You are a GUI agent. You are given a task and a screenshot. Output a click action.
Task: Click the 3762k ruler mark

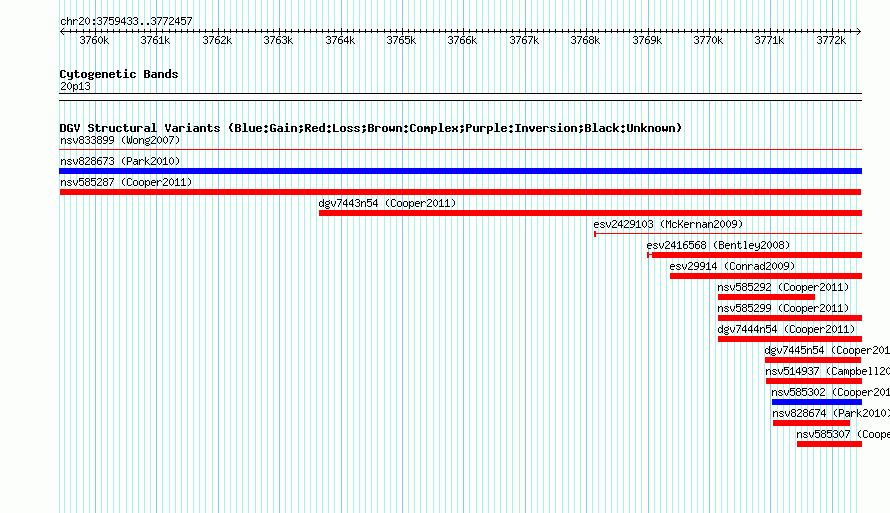[217, 40]
